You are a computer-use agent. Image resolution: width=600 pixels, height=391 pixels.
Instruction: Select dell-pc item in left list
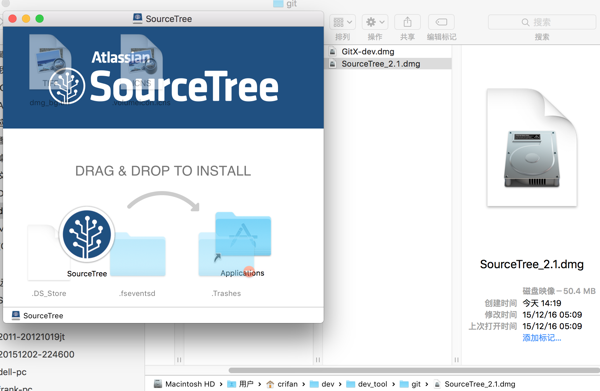(13, 372)
